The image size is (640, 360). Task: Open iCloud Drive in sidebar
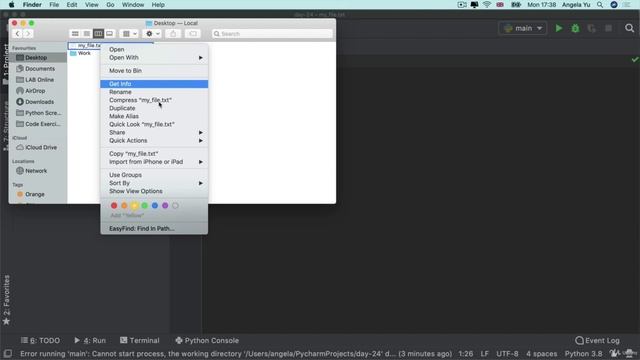38,147
